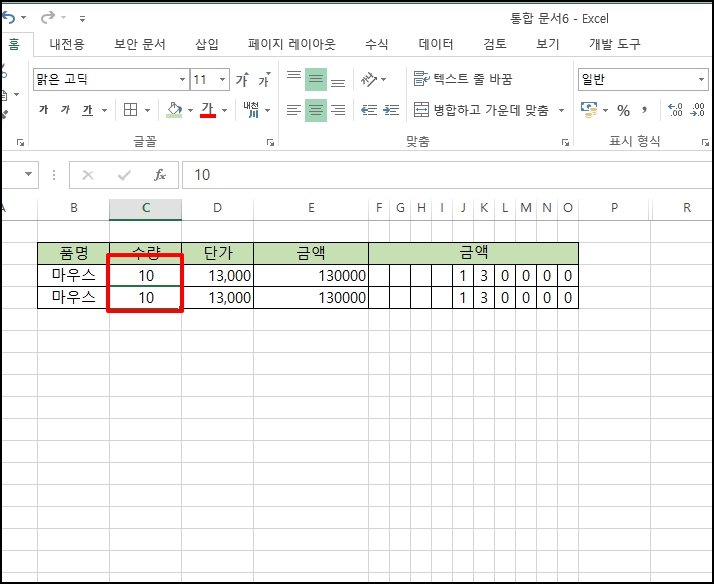714x584 pixels.
Task: Increase indent icon
Action: [x=391, y=110]
